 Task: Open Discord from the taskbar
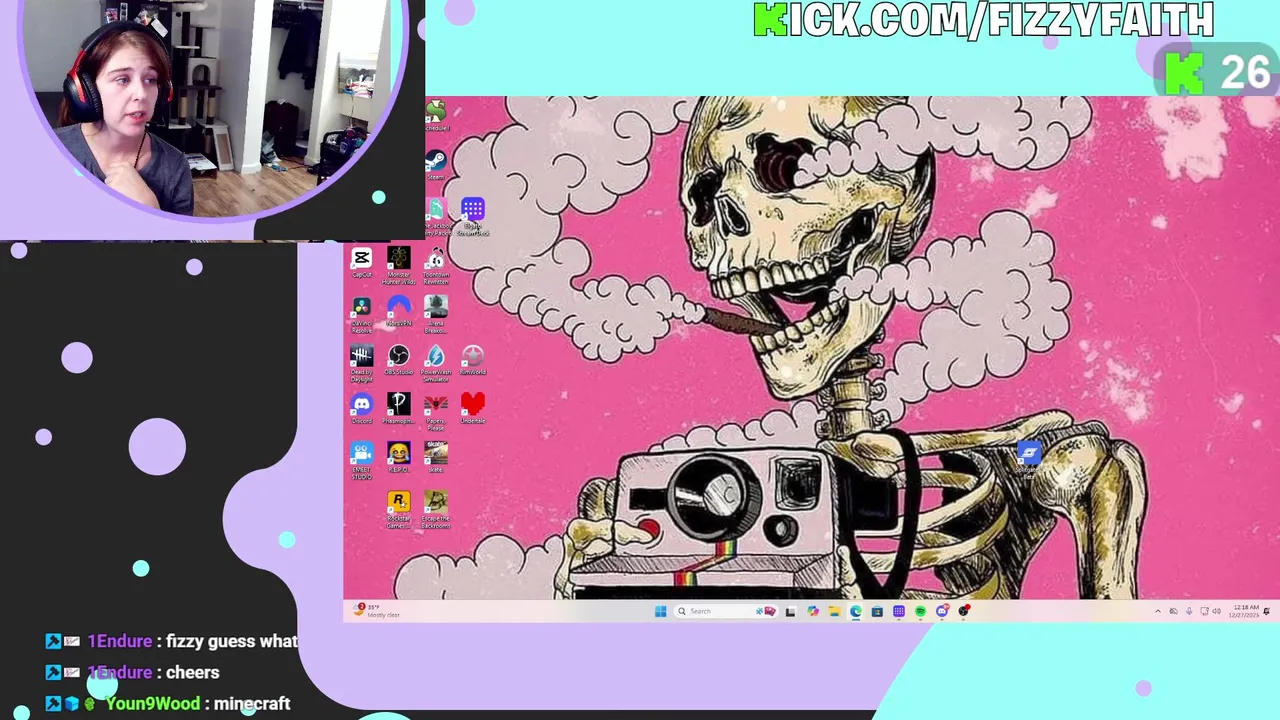click(942, 611)
